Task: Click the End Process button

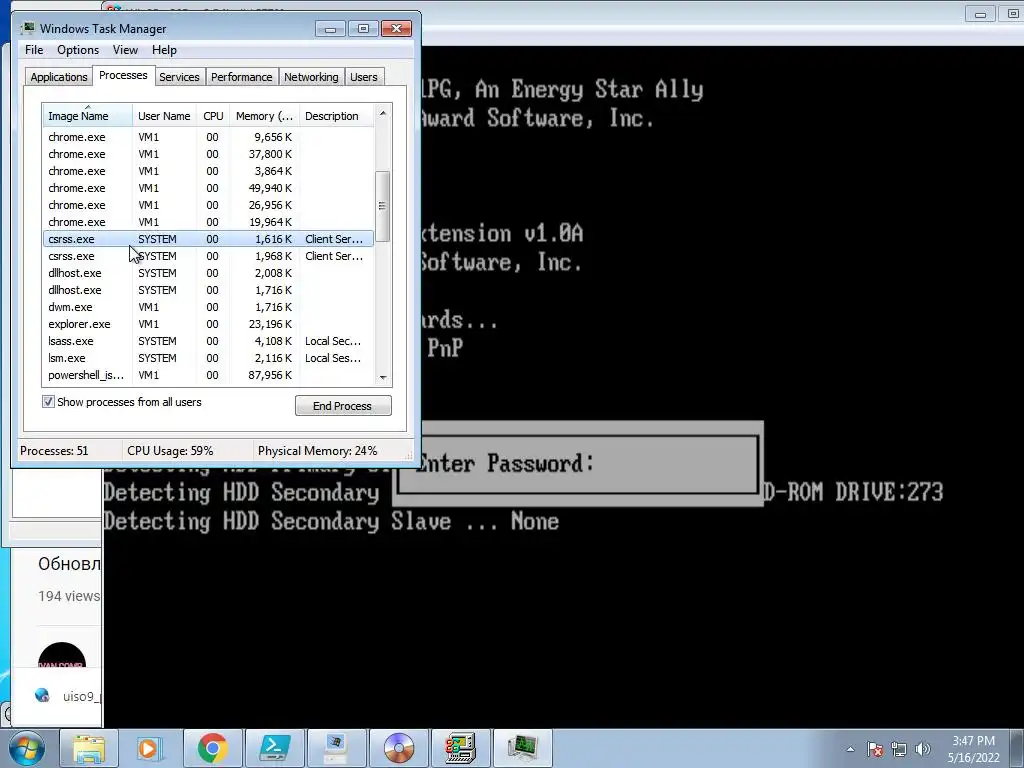Action: coord(343,406)
